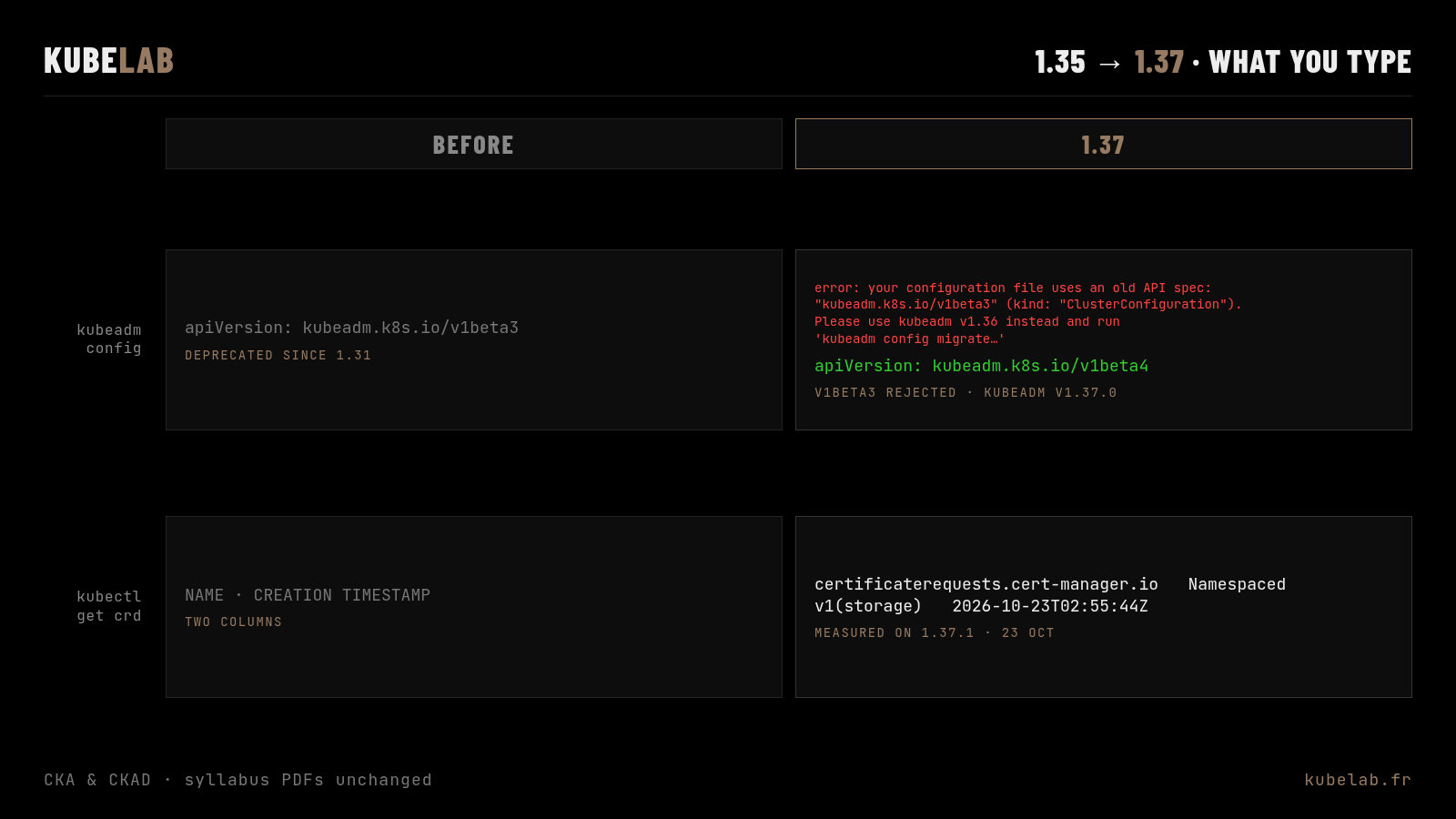Image resolution: width=1456 pixels, height=819 pixels.
Task: Click the red line mentioning "ClusterConfiguration"
Action: 1028,304
